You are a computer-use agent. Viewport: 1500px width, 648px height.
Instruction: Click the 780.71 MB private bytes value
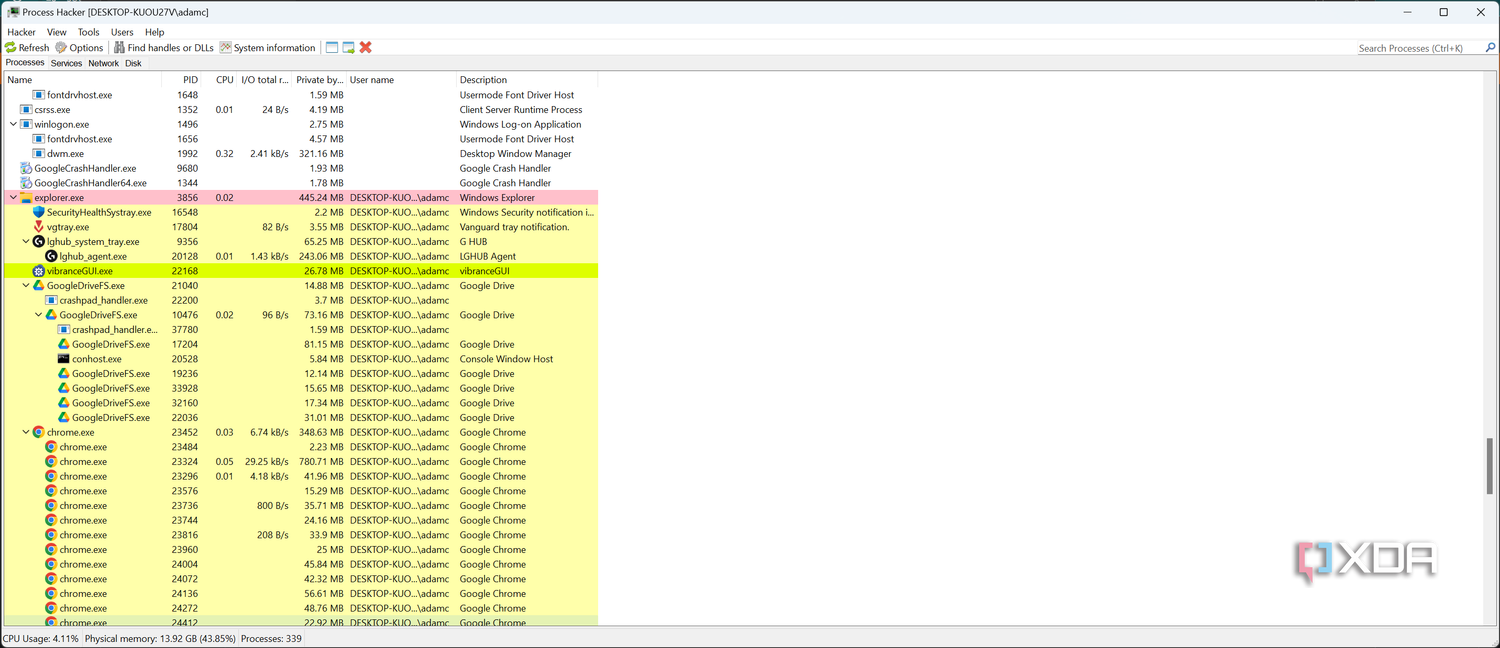pyautogui.click(x=320, y=462)
